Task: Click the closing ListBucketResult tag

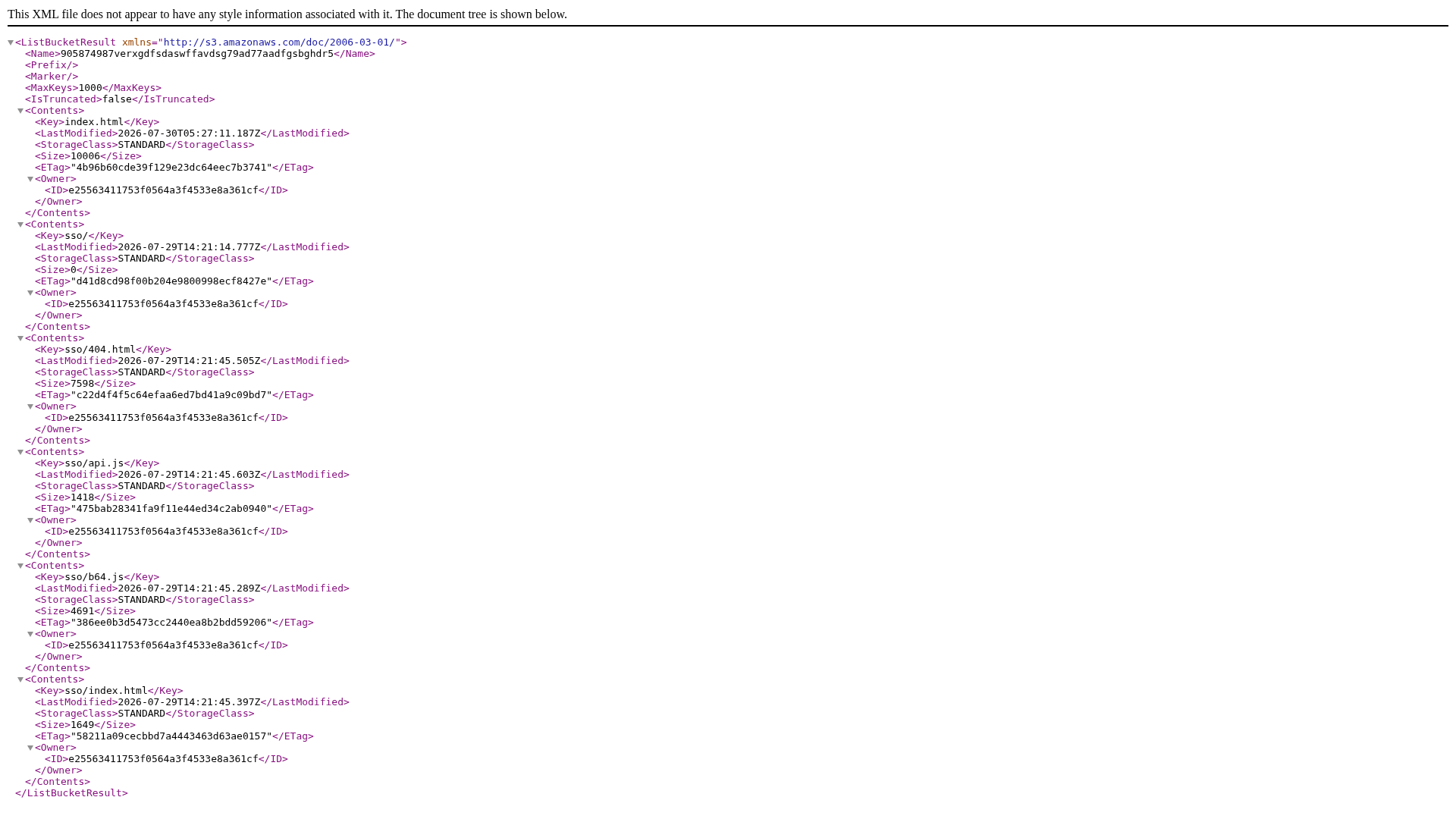Action: point(71,793)
